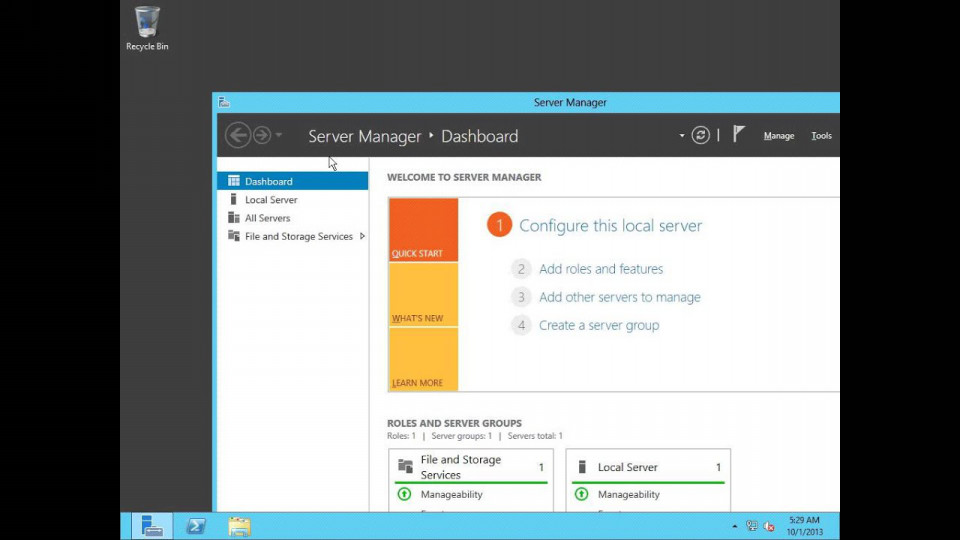This screenshot has width=960, height=540.
Task: Click green status icon in File and Storage tile
Action: pyautogui.click(x=404, y=493)
